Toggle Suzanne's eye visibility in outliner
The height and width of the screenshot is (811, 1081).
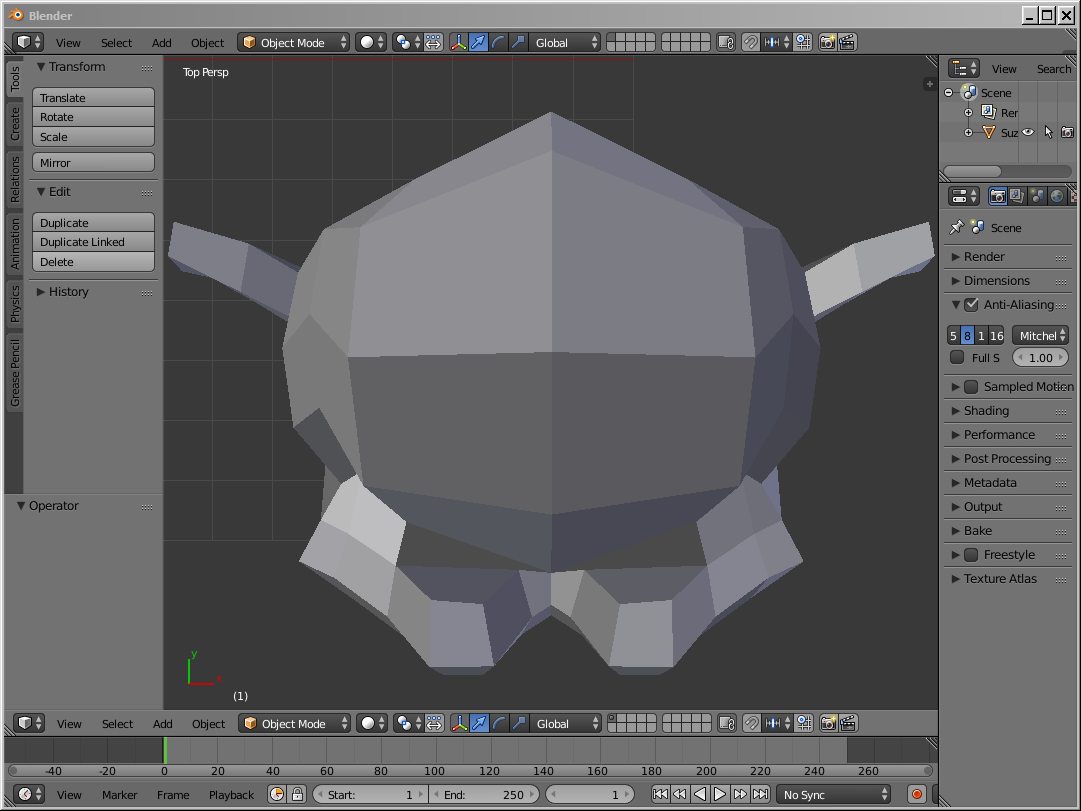tap(1028, 133)
